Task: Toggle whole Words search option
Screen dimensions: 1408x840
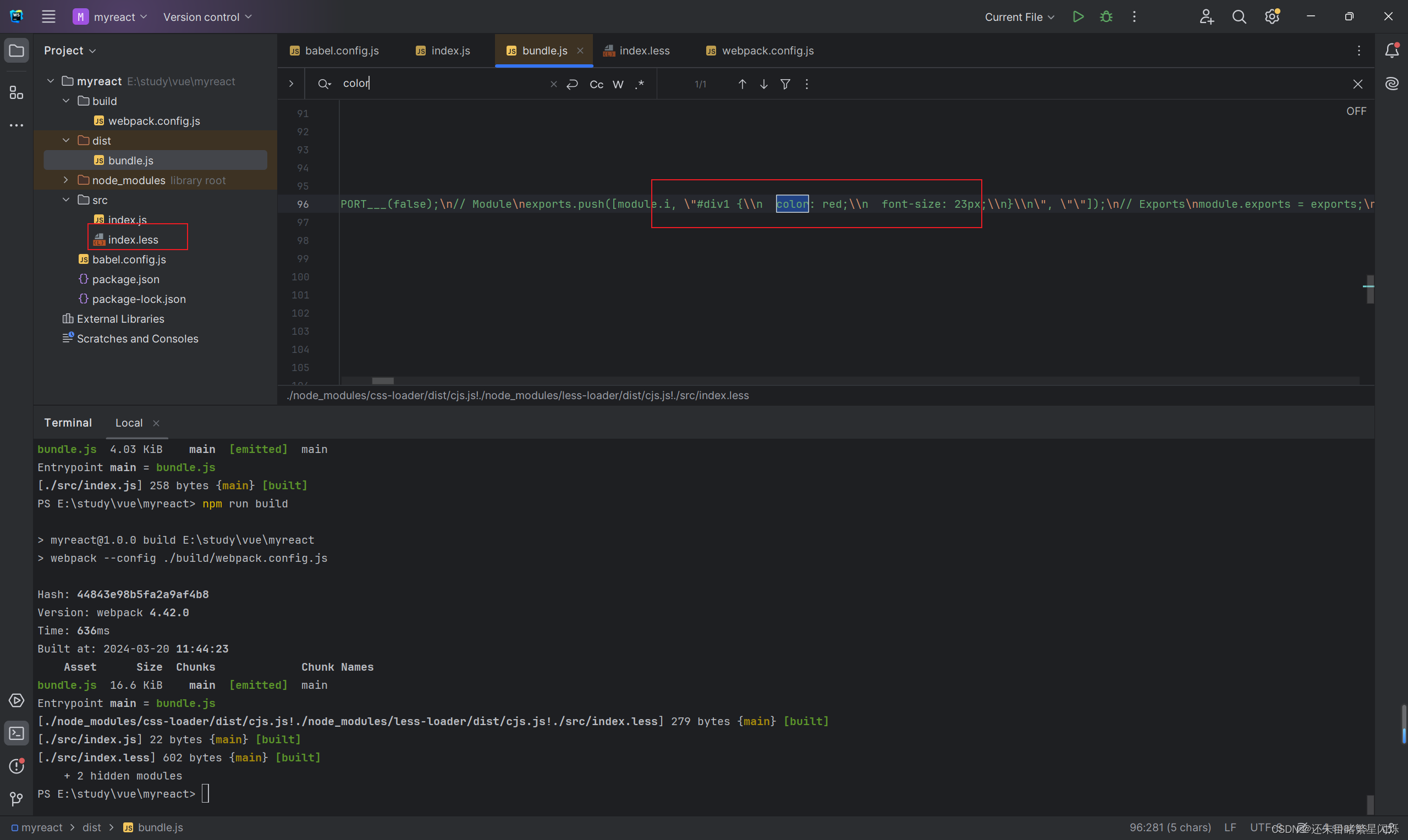Action: click(618, 84)
